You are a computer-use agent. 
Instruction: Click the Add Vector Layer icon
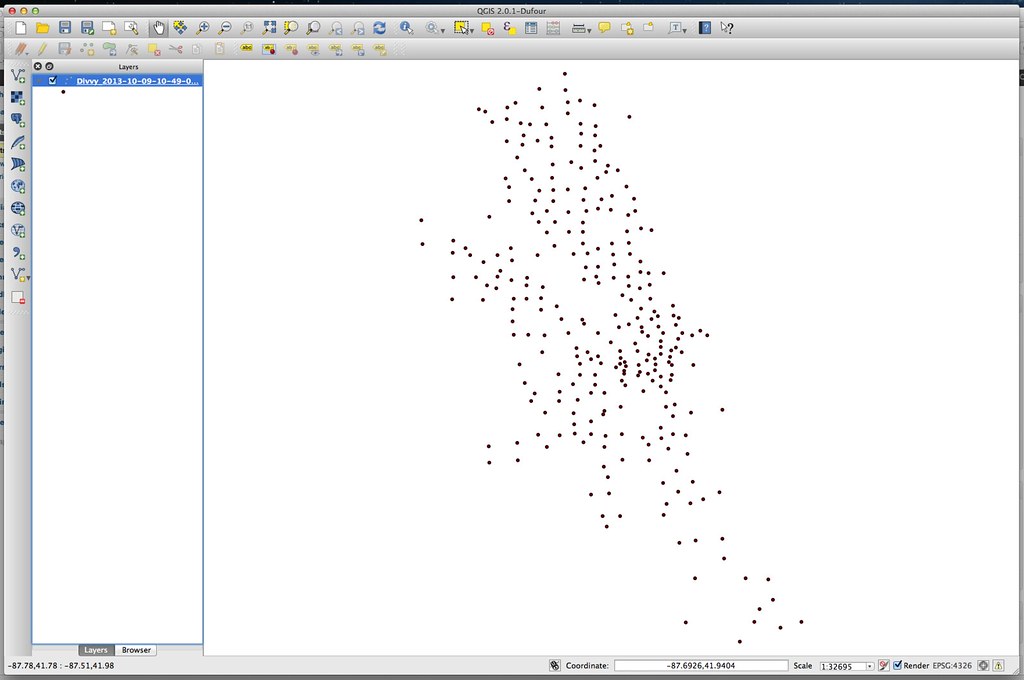click(18, 76)
